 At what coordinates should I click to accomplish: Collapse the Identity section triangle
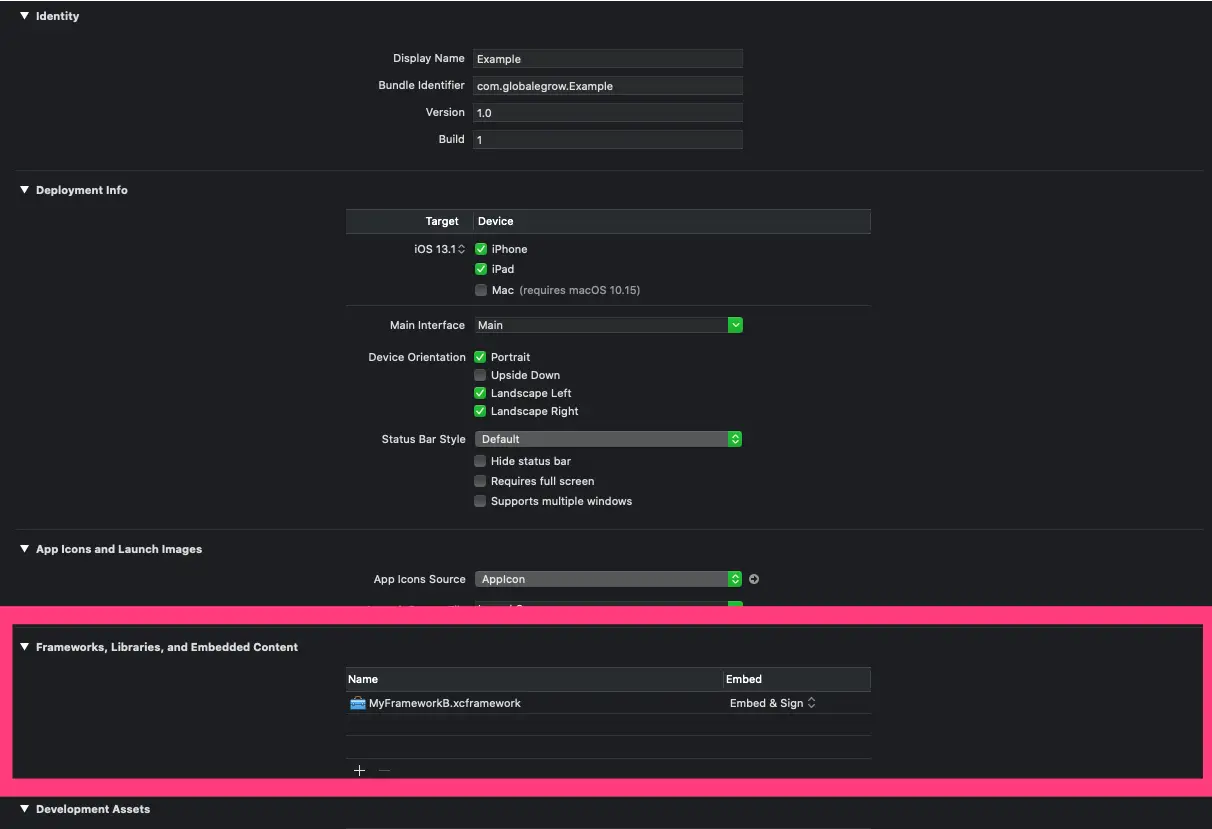click(x=25, y=16)
